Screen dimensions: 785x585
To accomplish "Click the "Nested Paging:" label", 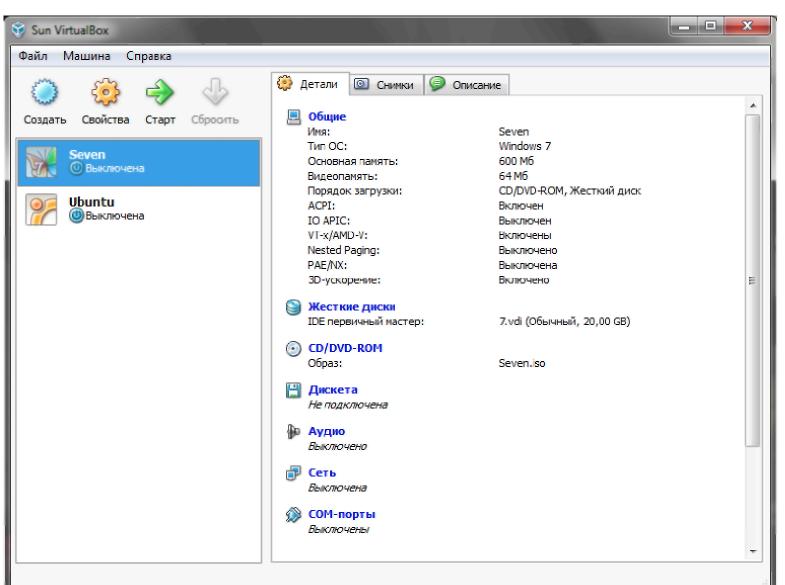I will tap(343, 250).
